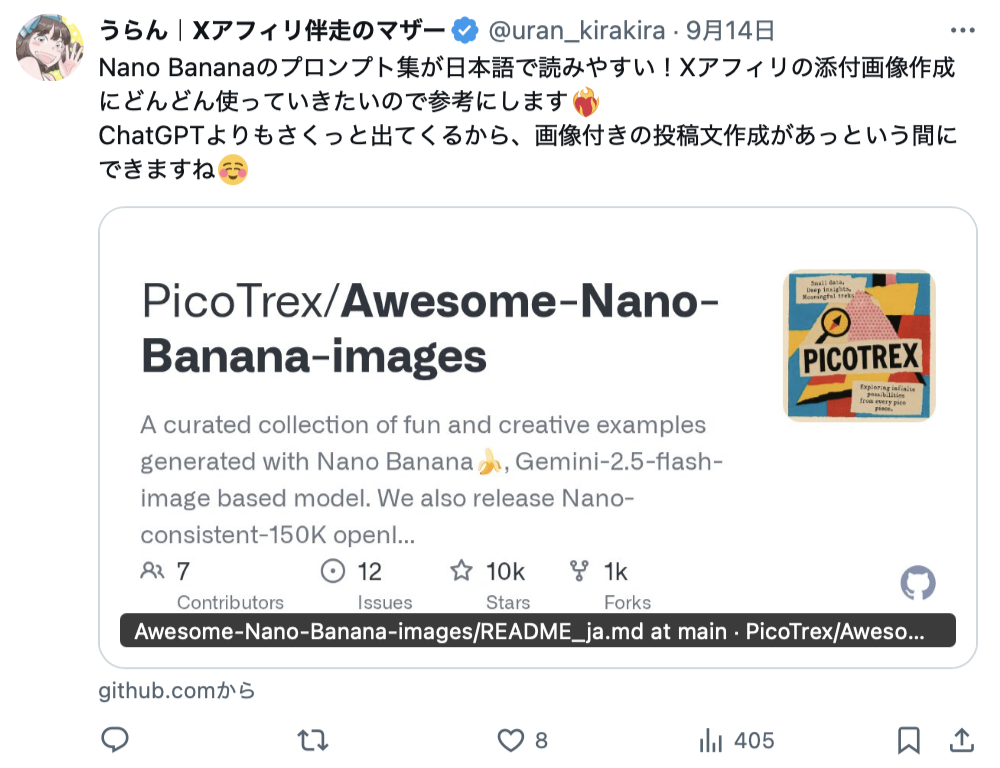Bookmark this post
This screenshot has width=1000, height=768.
click(908, 740)
